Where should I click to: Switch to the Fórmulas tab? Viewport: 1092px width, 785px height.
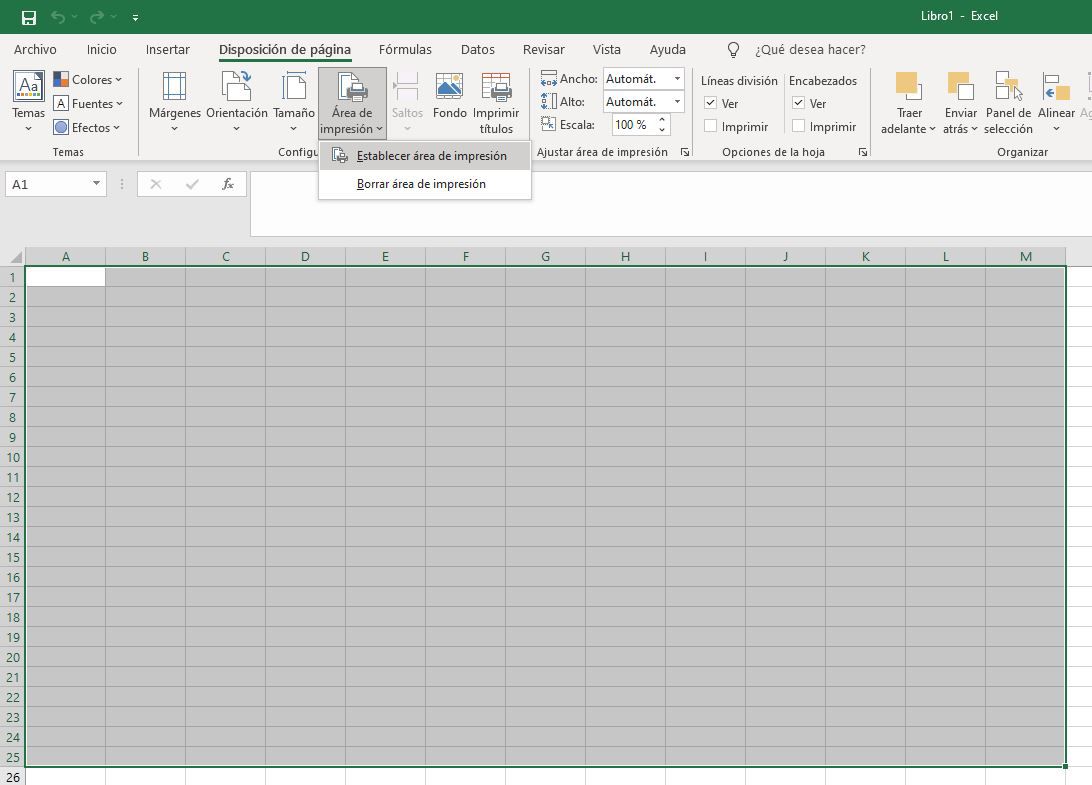(x=405, y=49)
